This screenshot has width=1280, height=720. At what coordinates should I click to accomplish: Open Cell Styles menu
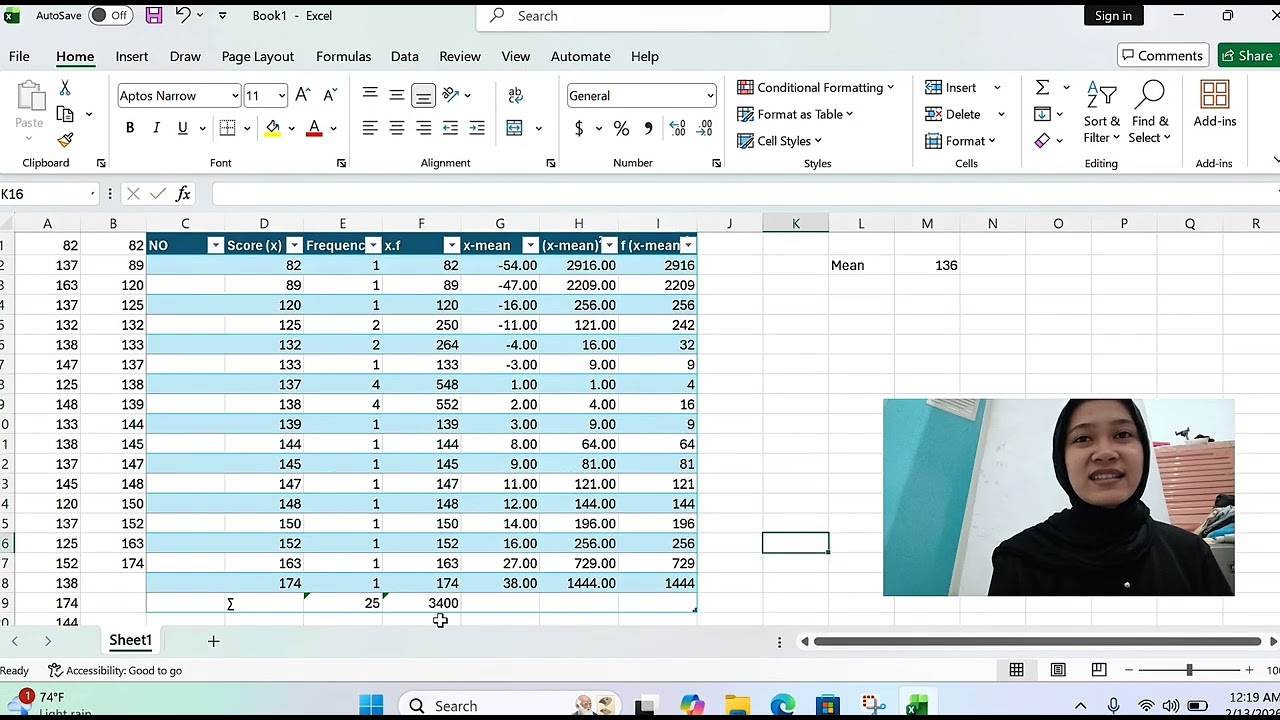point(779,141)
